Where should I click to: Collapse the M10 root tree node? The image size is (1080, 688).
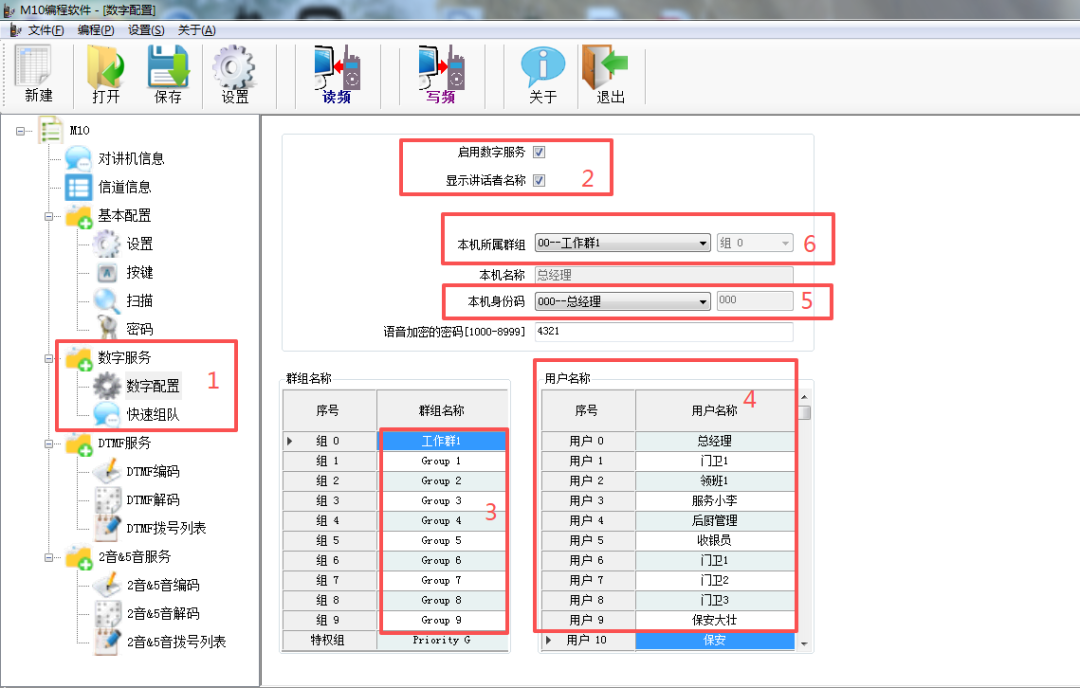20,131
